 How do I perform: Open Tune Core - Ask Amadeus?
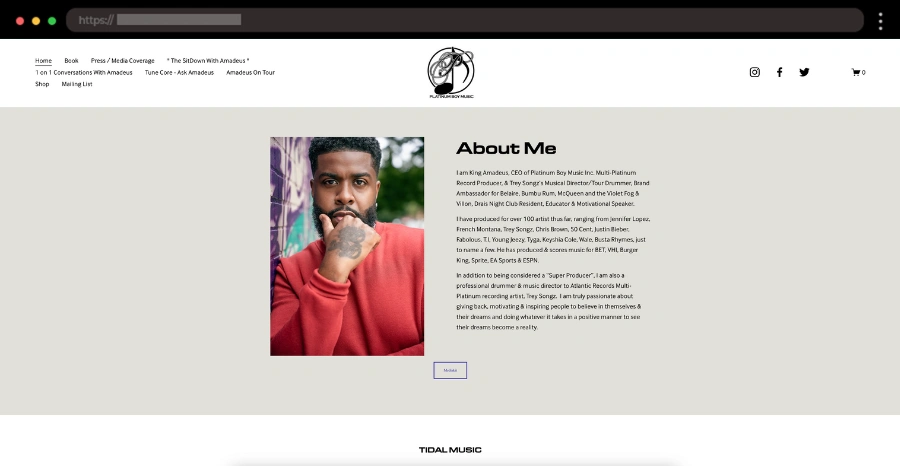tap(179, 72)
